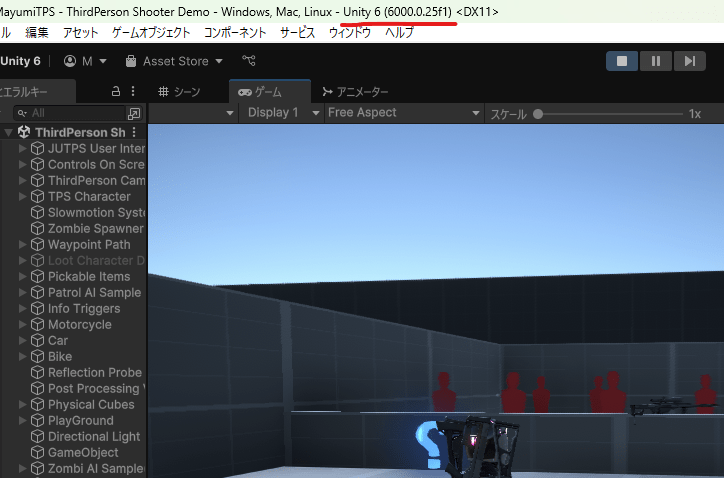This screenshot has height=478, width=724.
Task: Expand the TPS Character object
Action: [22, 196]
